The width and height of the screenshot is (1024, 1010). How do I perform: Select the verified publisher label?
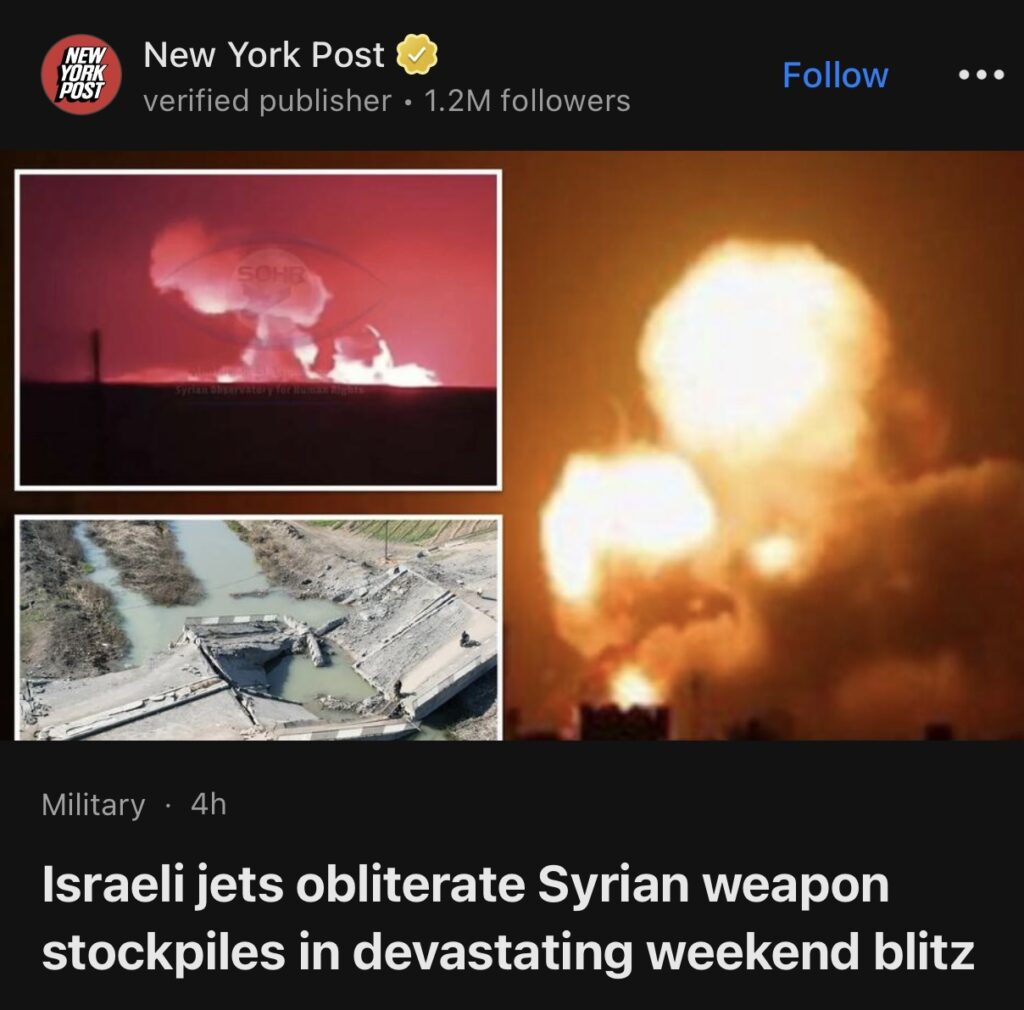(x=267, y=101)
